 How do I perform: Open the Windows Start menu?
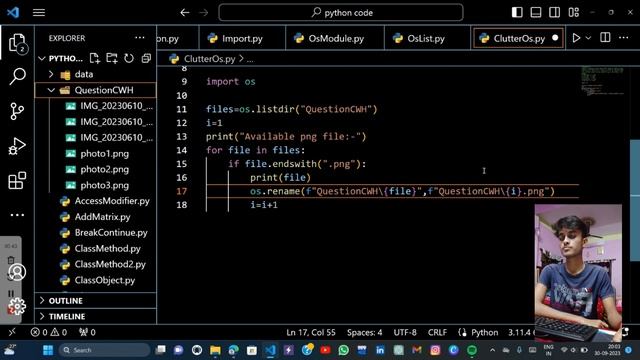tap(48, 350)
